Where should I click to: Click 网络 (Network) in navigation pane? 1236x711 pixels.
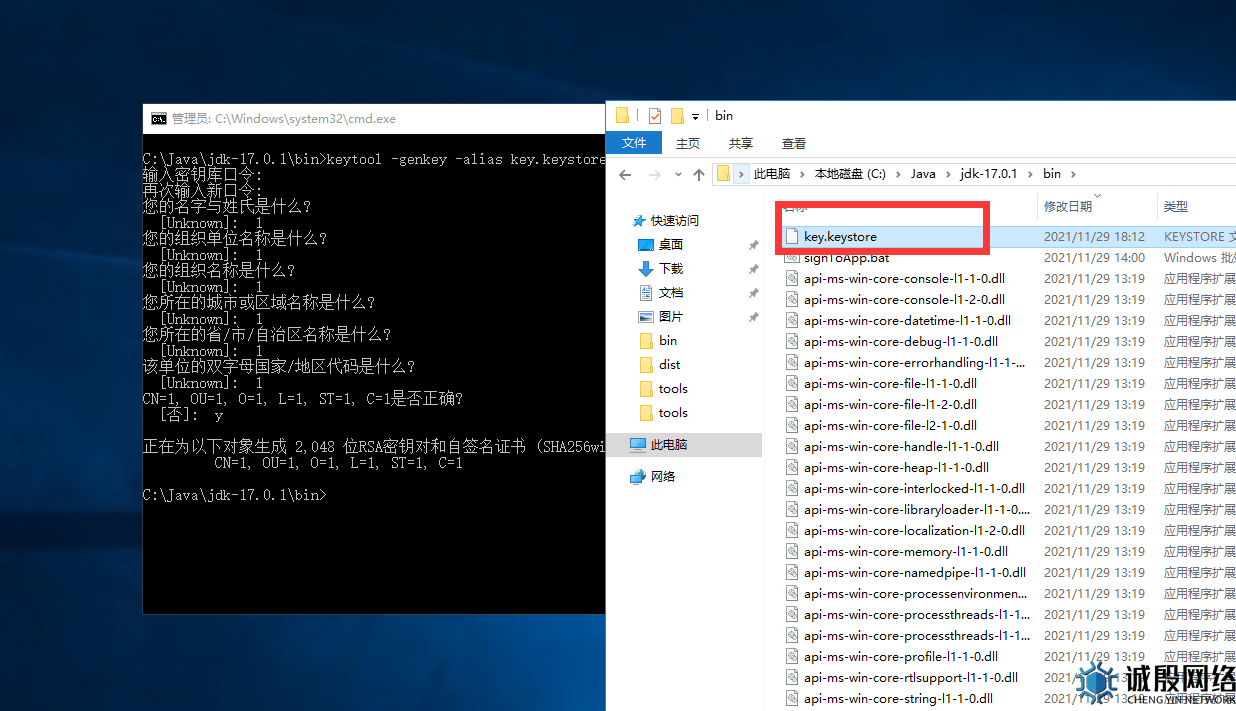[662, 477]
